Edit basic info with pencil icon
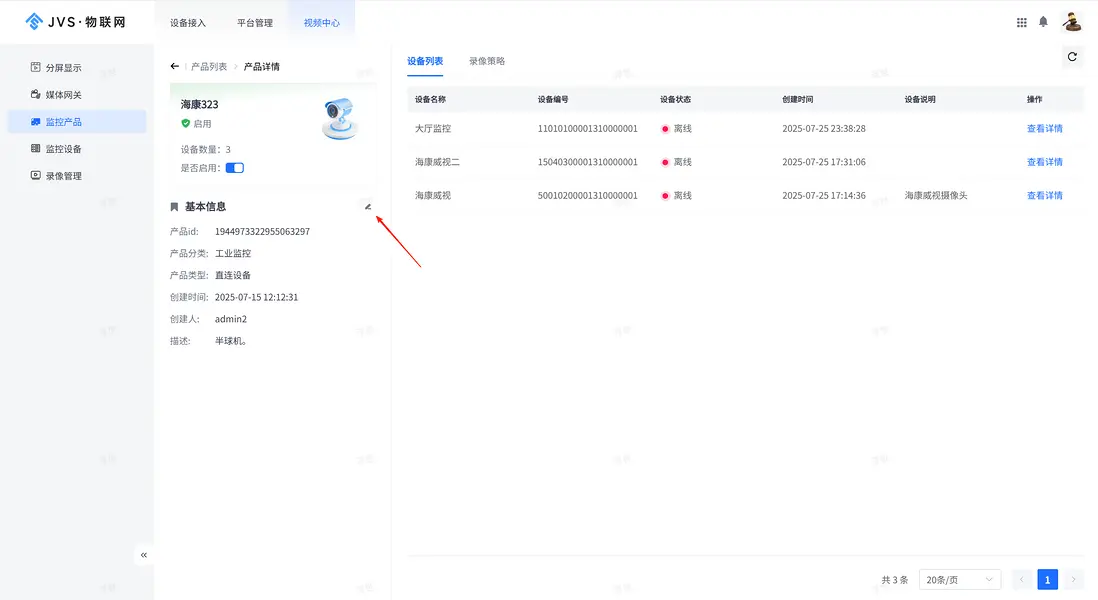Viewport: 1098px width, 600px height. (368, 207)
